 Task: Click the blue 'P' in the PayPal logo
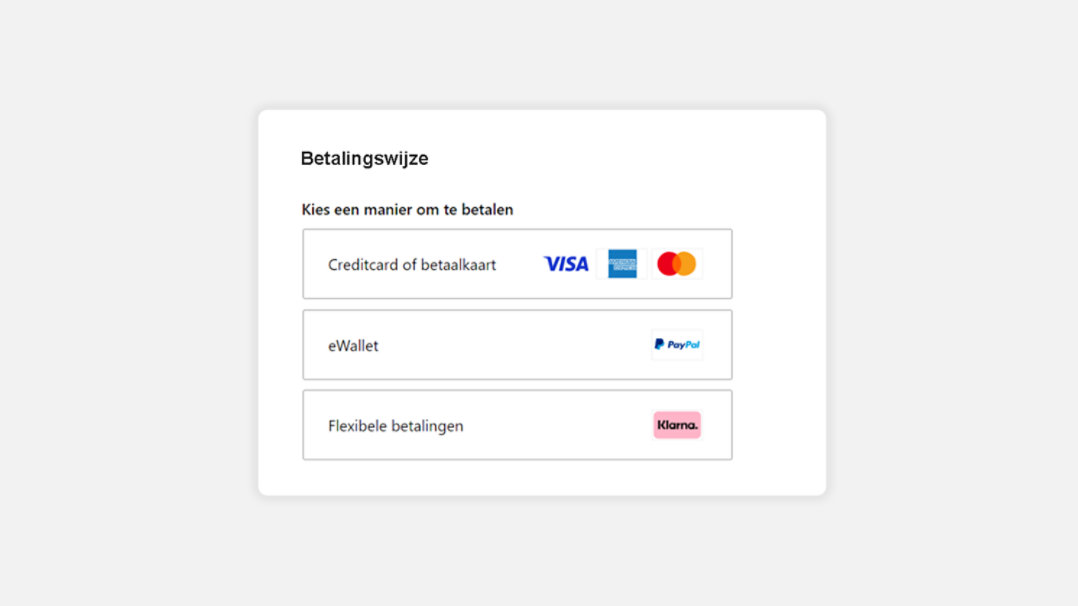point(659,345)
